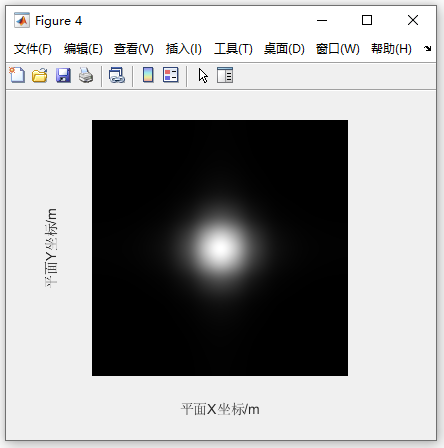Open the 帮助(H) menu
444x448 pixels.
pyautogui.click(x=391, y=49)
